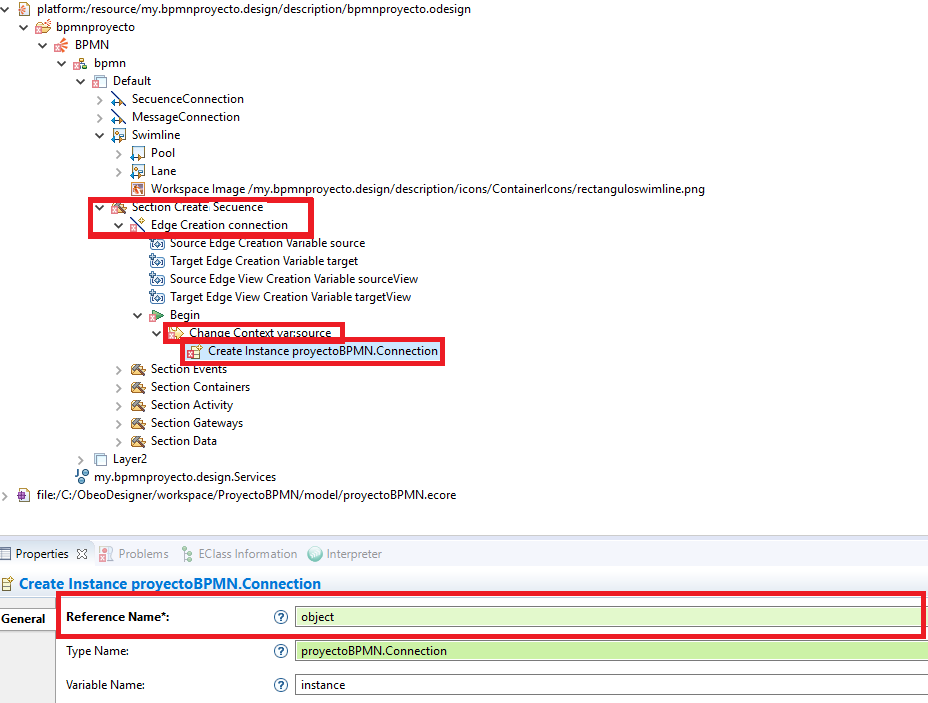Collapse the Default layer node
This screenshot has height=703, width=928.
[80, 81]
